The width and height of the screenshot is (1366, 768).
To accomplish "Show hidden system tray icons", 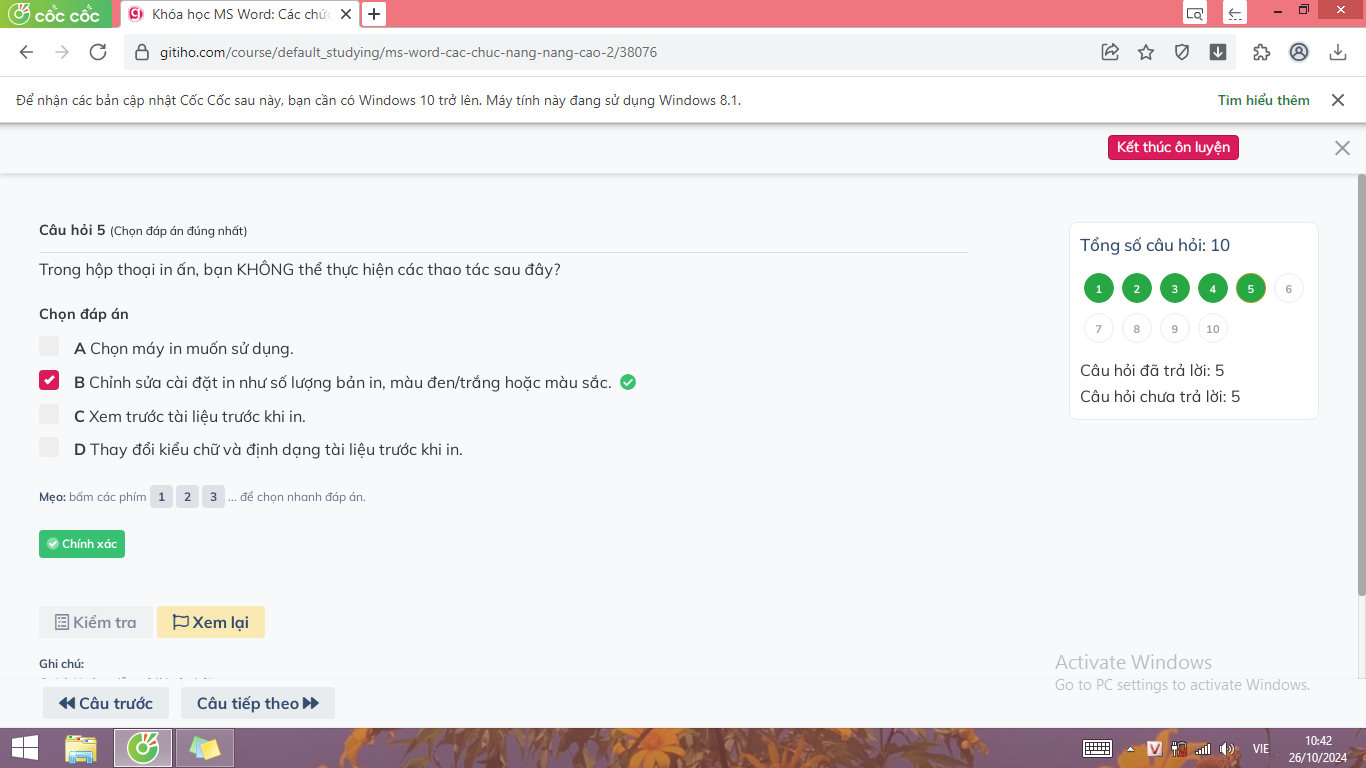I will click(x=1130, y=748).
